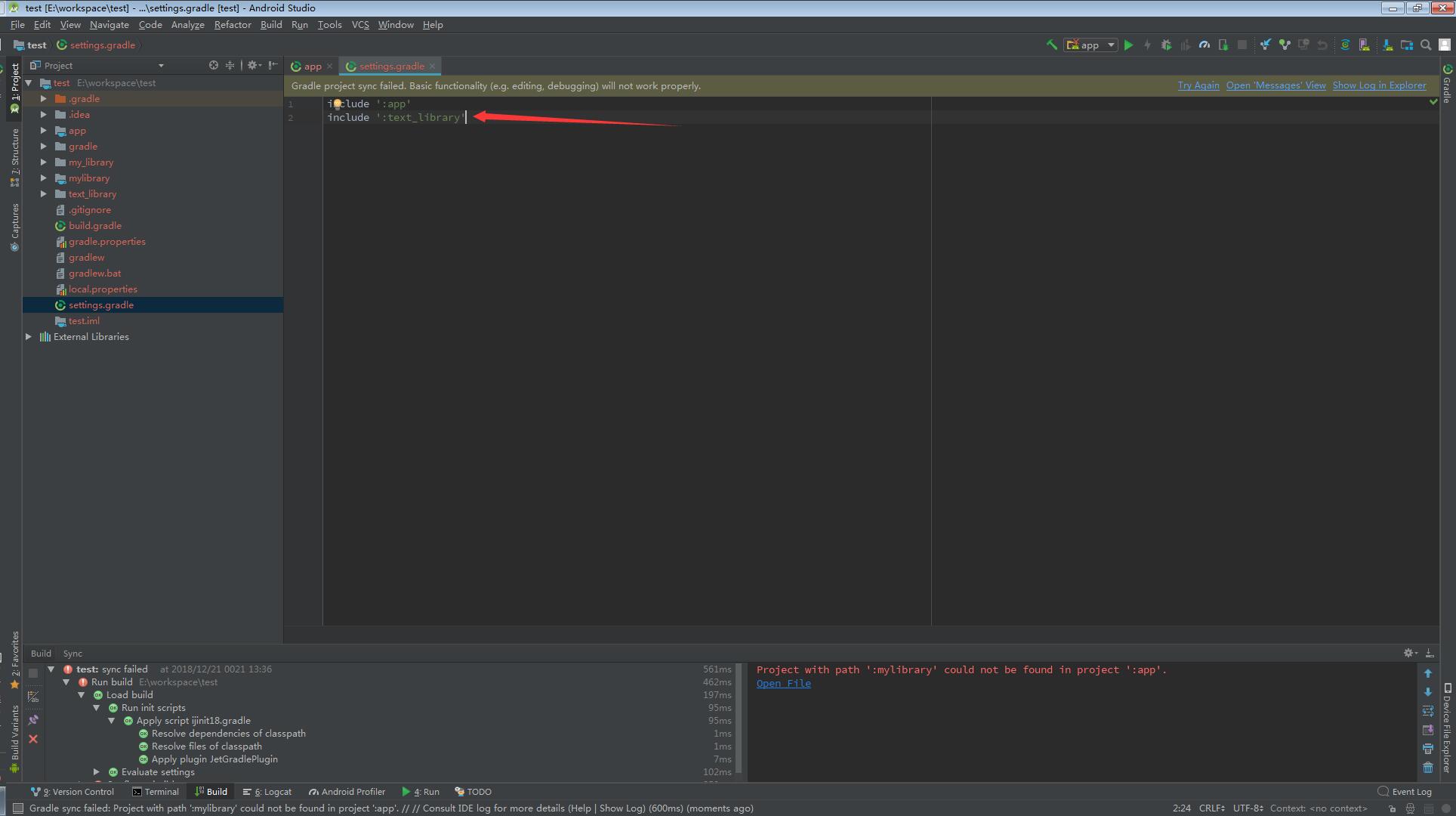Expand the 'app' folder in project tree
This screenshot has height=816, width=1456.
pyautogui.click(x=44, y=130)
